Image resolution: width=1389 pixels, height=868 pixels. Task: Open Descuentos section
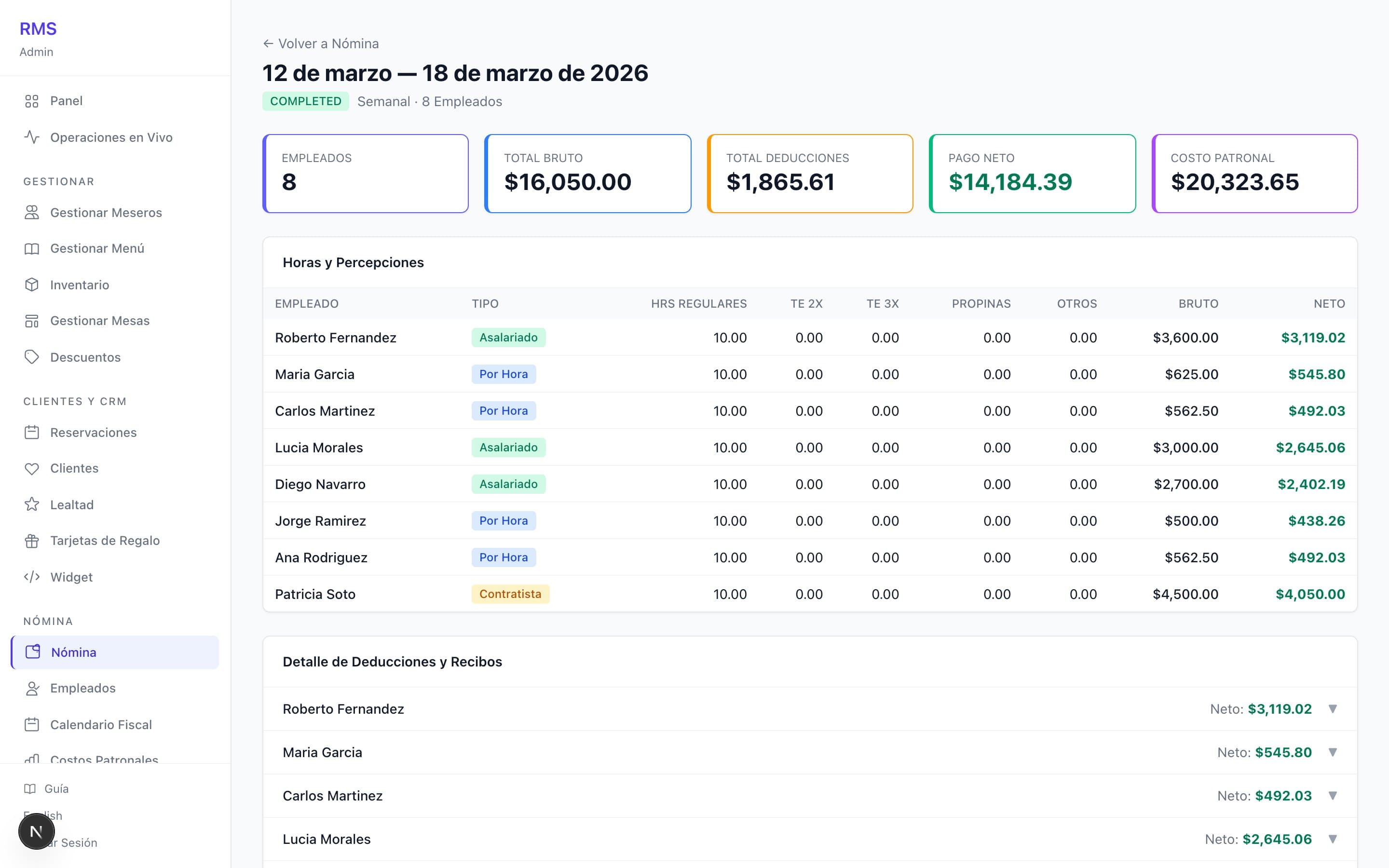point(115,357)
